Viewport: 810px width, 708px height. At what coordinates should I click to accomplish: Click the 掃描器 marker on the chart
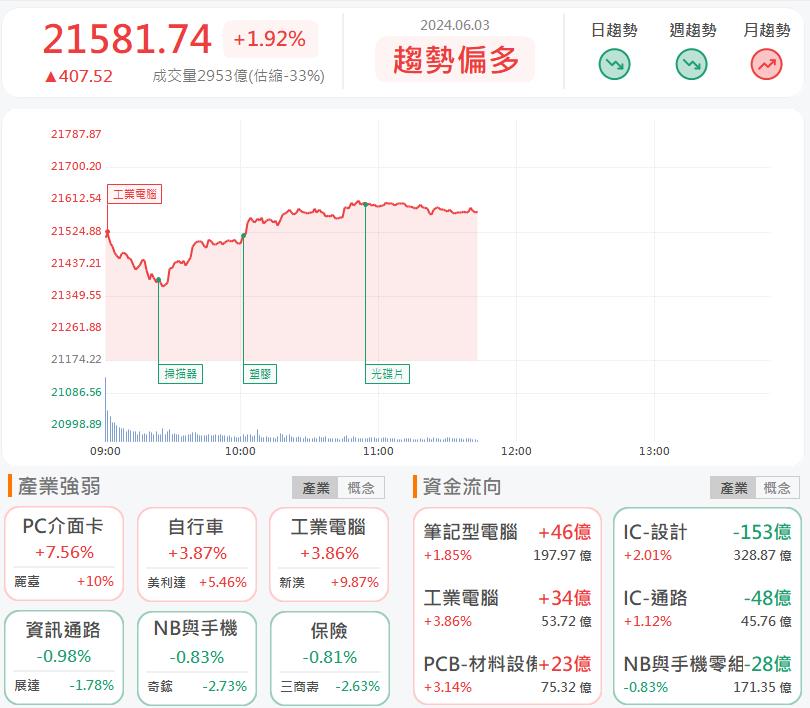coord(180,373)
